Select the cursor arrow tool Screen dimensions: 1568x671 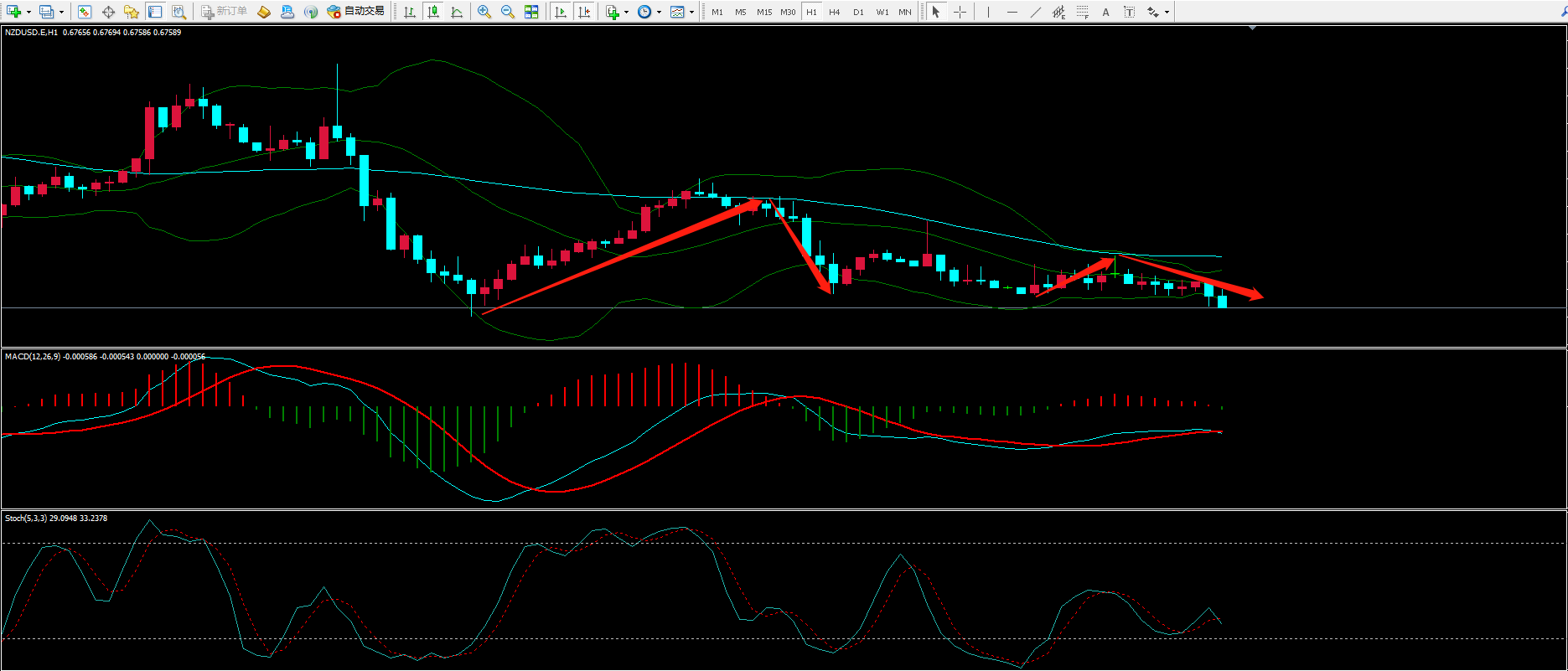936,12
